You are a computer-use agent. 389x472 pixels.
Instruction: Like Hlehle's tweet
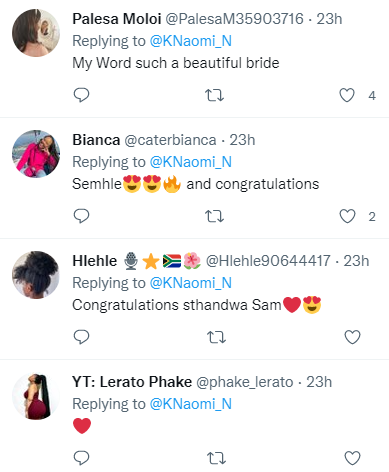(352, 337)
